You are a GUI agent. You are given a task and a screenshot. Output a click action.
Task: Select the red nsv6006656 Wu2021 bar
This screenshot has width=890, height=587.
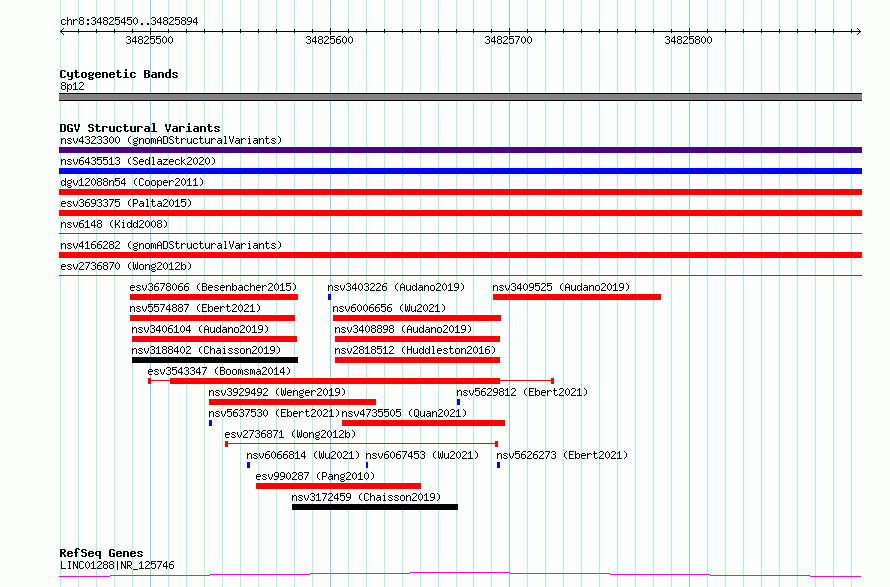coord(417,318)
